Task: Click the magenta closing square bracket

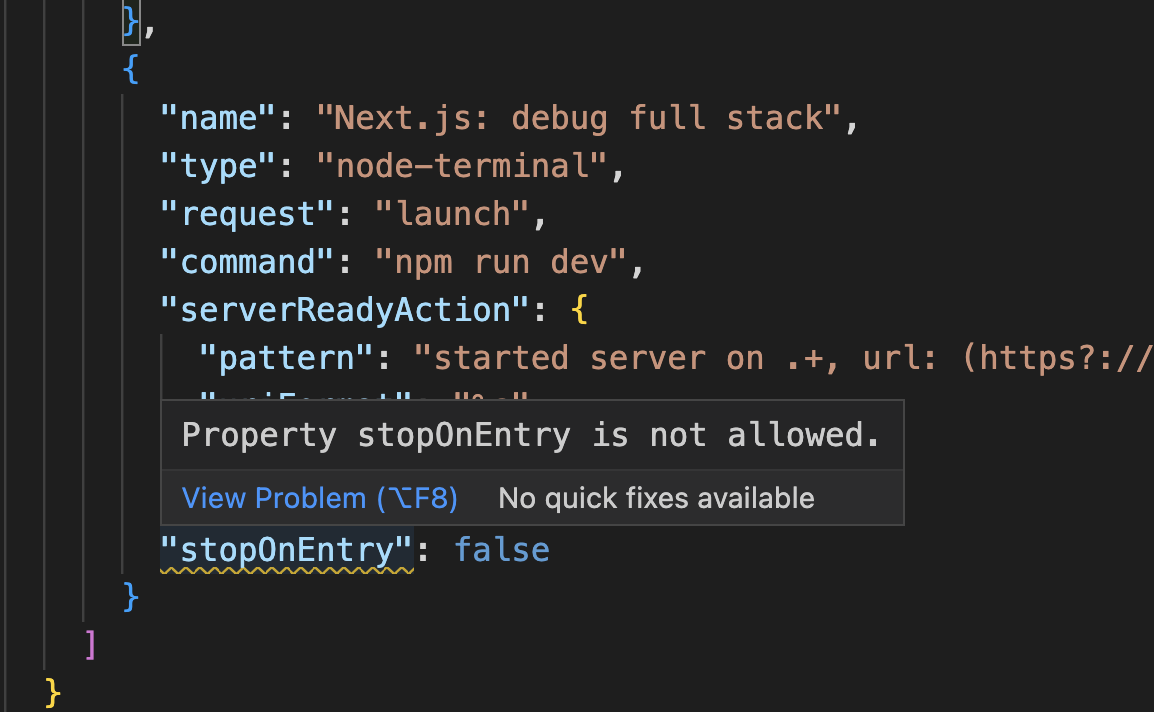Action: pyautogui.click(x=91, y=645)
